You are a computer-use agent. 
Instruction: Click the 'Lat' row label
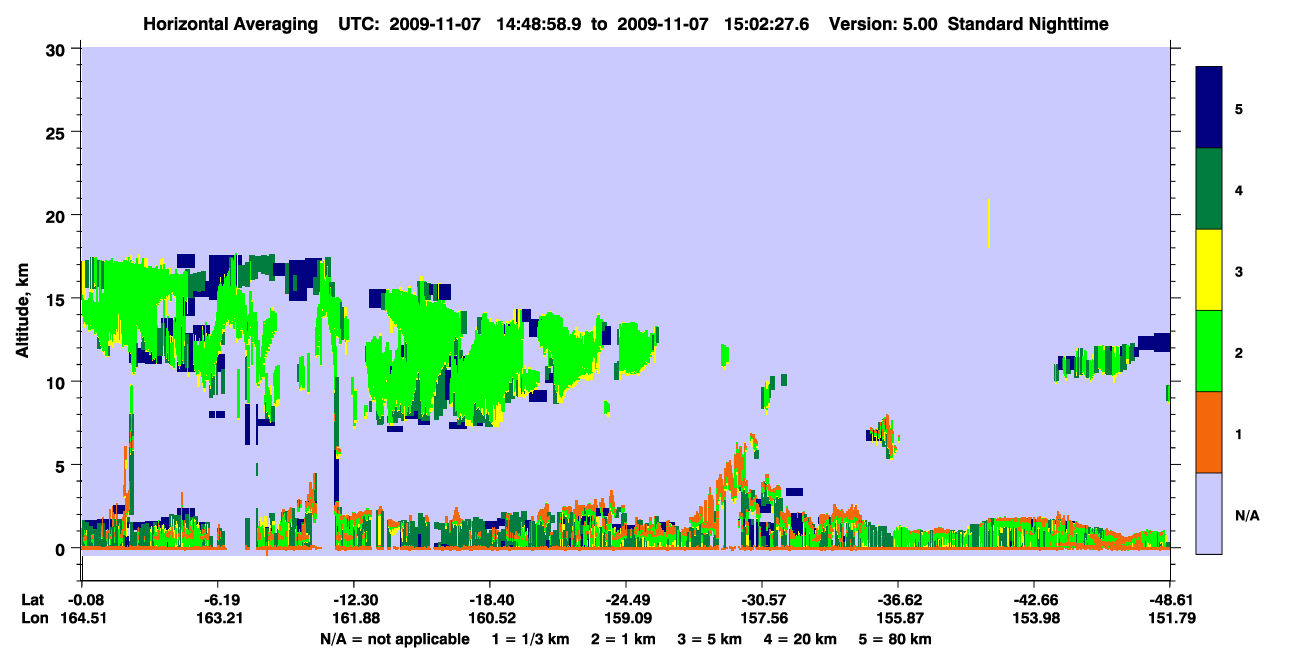pos(33,600)
